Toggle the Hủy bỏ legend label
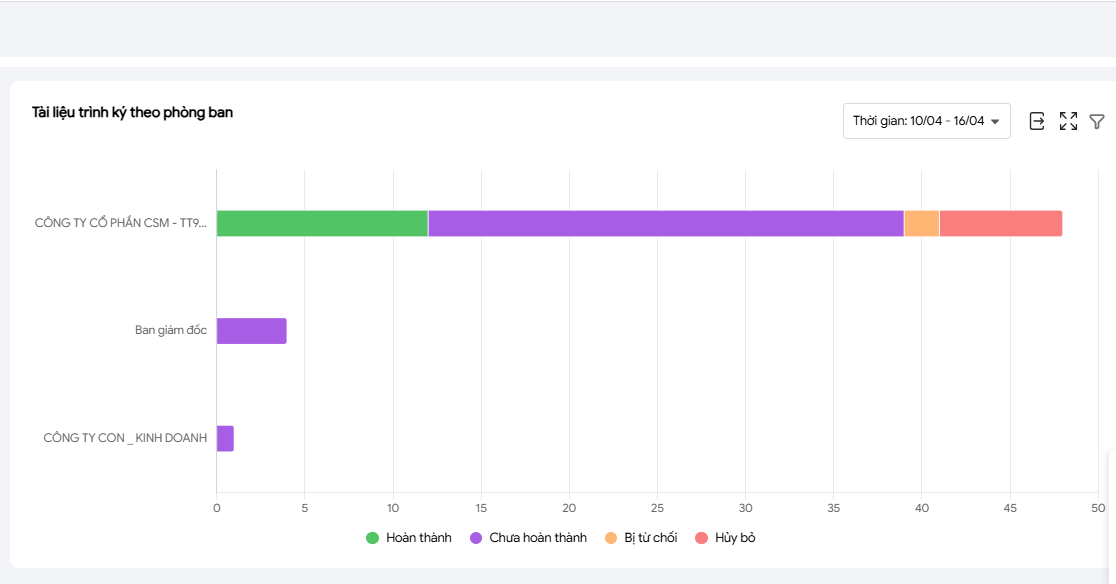Screen dimensions: 1116x584 (735, 538)
